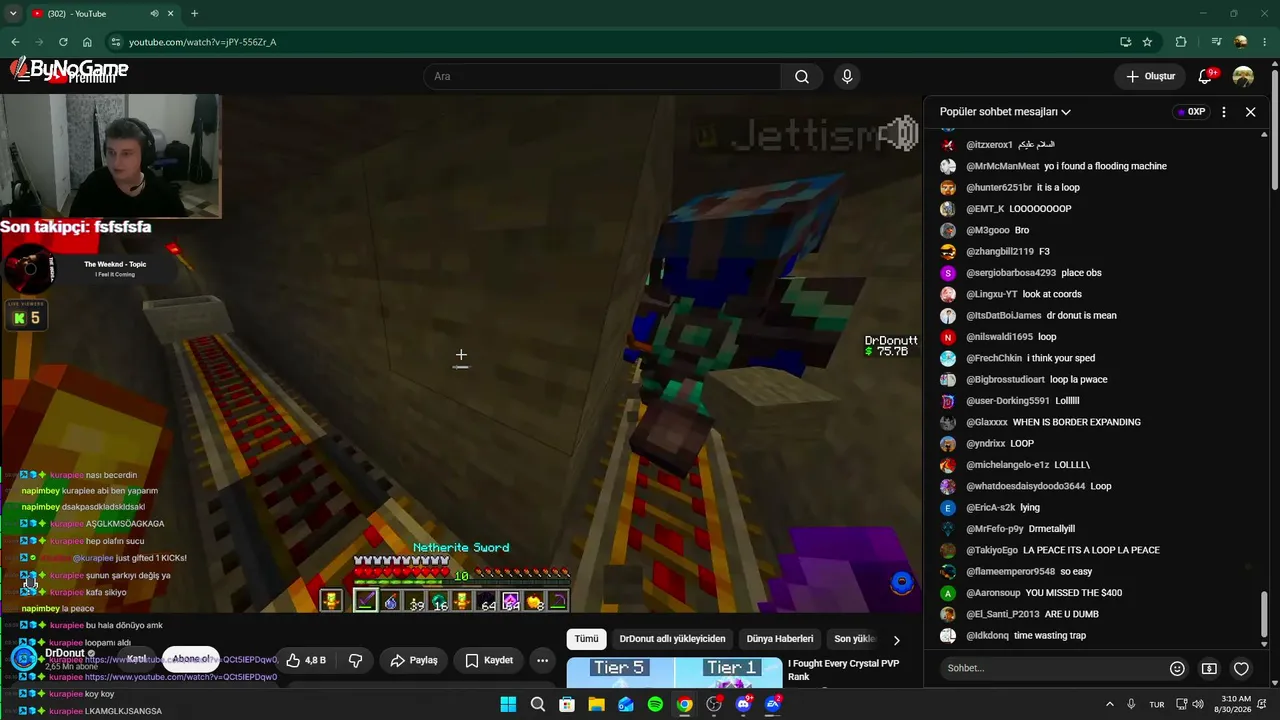This screenshot has width=1280, height=720.
Task: Install the page as an app
Action: [x=1125, y=42]
